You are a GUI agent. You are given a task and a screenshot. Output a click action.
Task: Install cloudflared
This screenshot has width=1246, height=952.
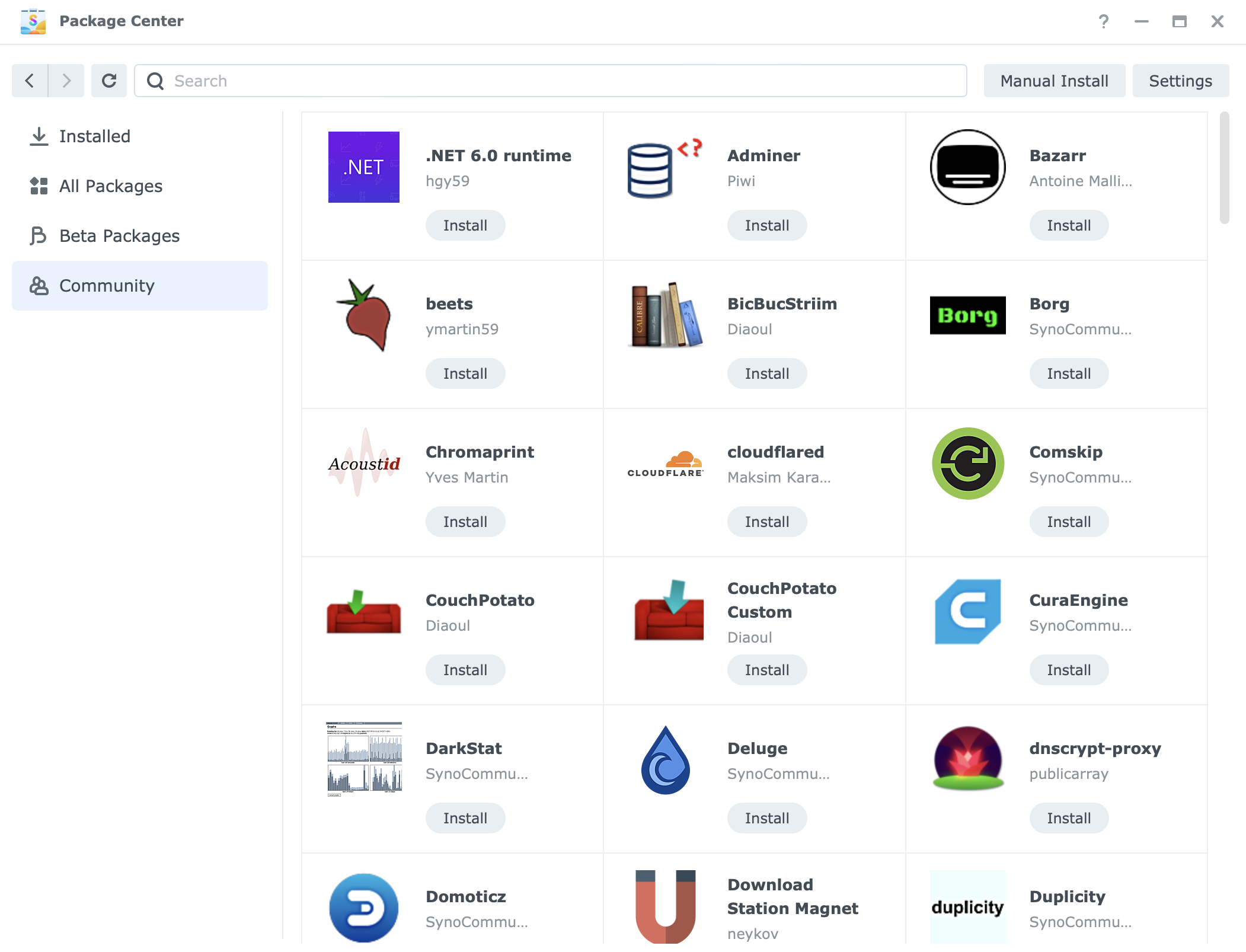pyautogui.click(x=767, y=522)
